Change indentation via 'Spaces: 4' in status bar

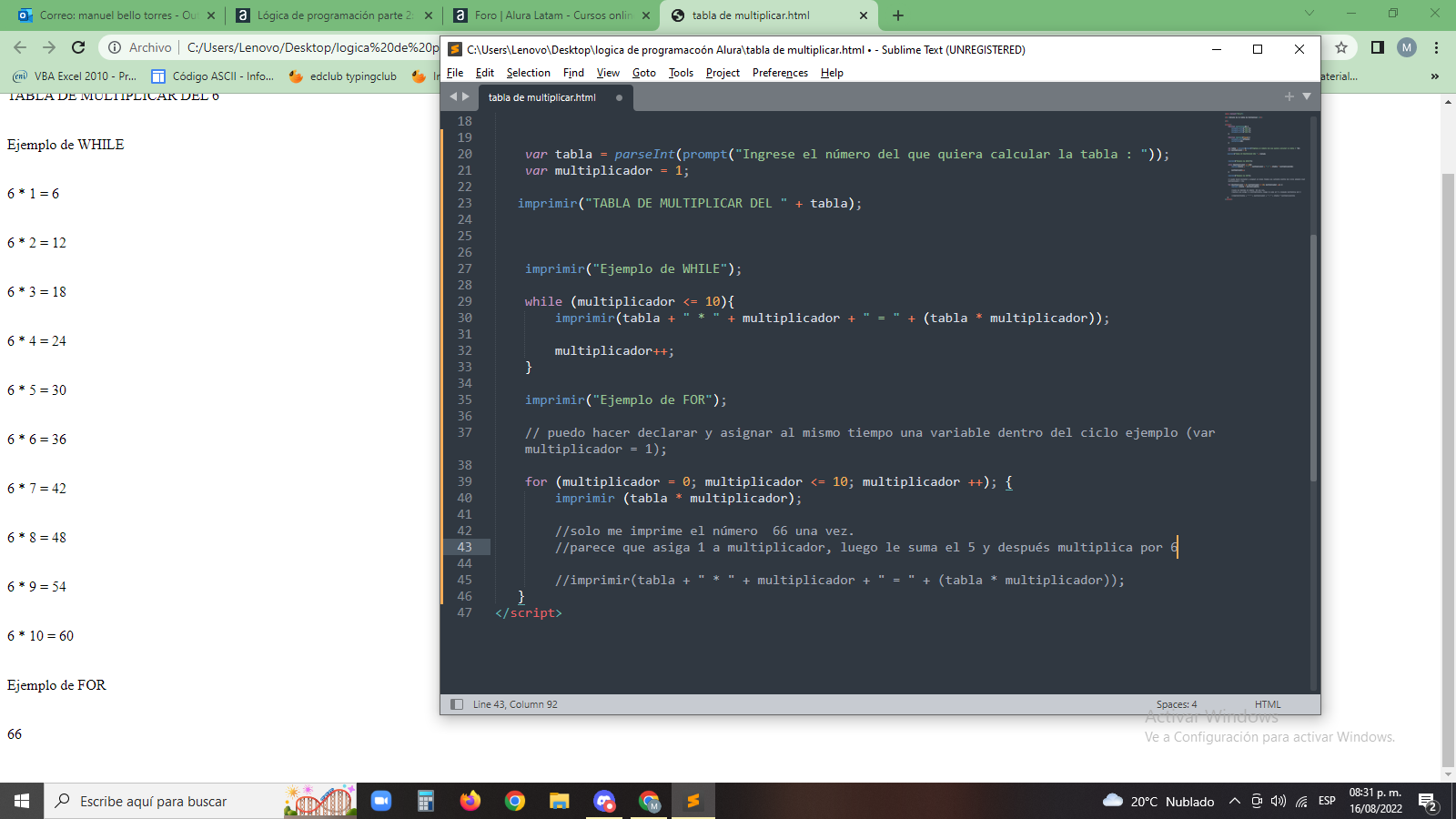coord(1177,704)
